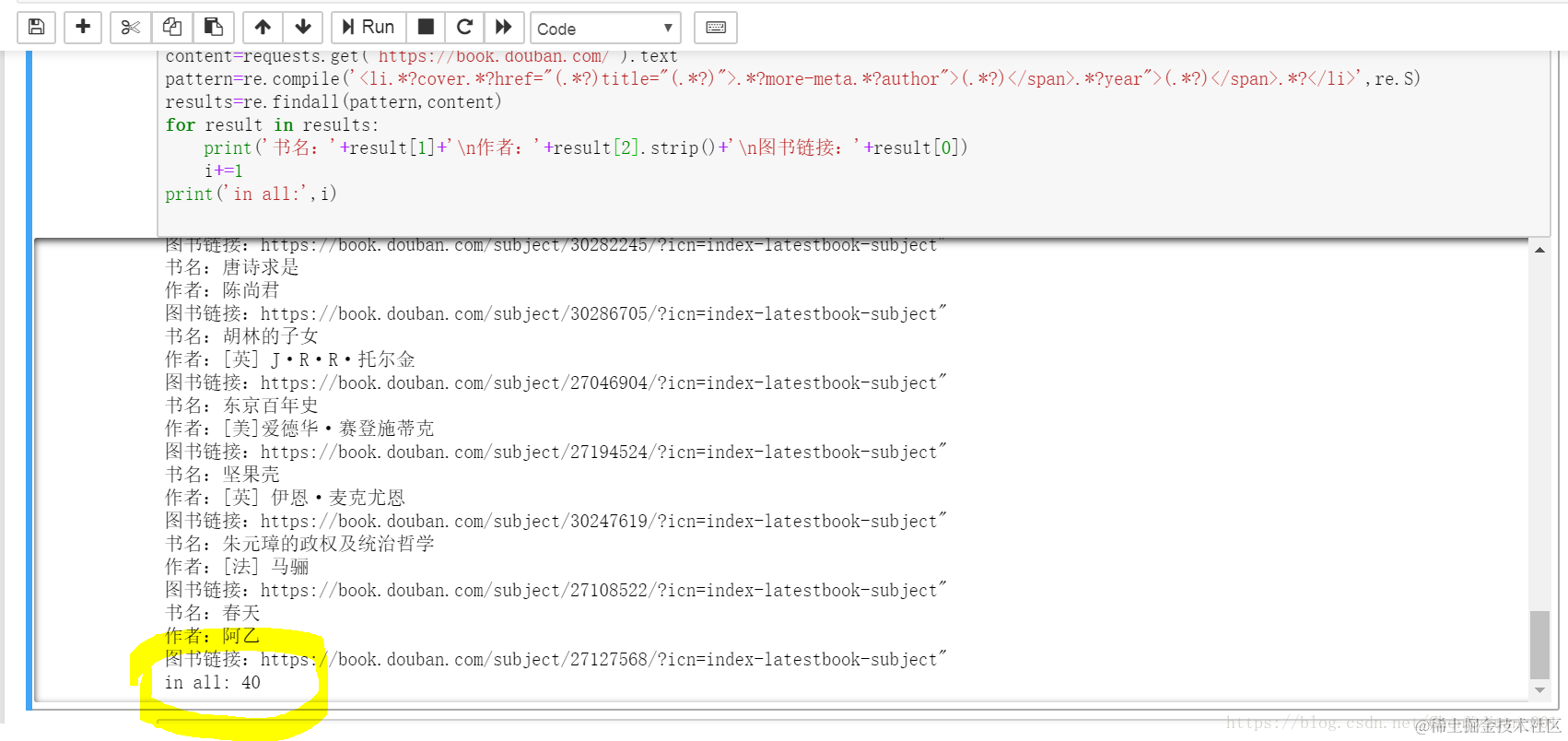Image resolution: width=1568 pixels, height=741 pixels.
Task: Click the link line with subject/27194524
Action: coord(556,452)
